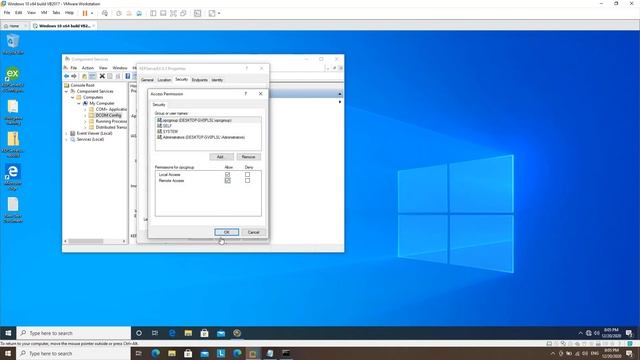The height and width of the screenshot is (360, 640).
Task: Click the right arrow of the tree scrollbar
Action: click(x=124, y=241)
